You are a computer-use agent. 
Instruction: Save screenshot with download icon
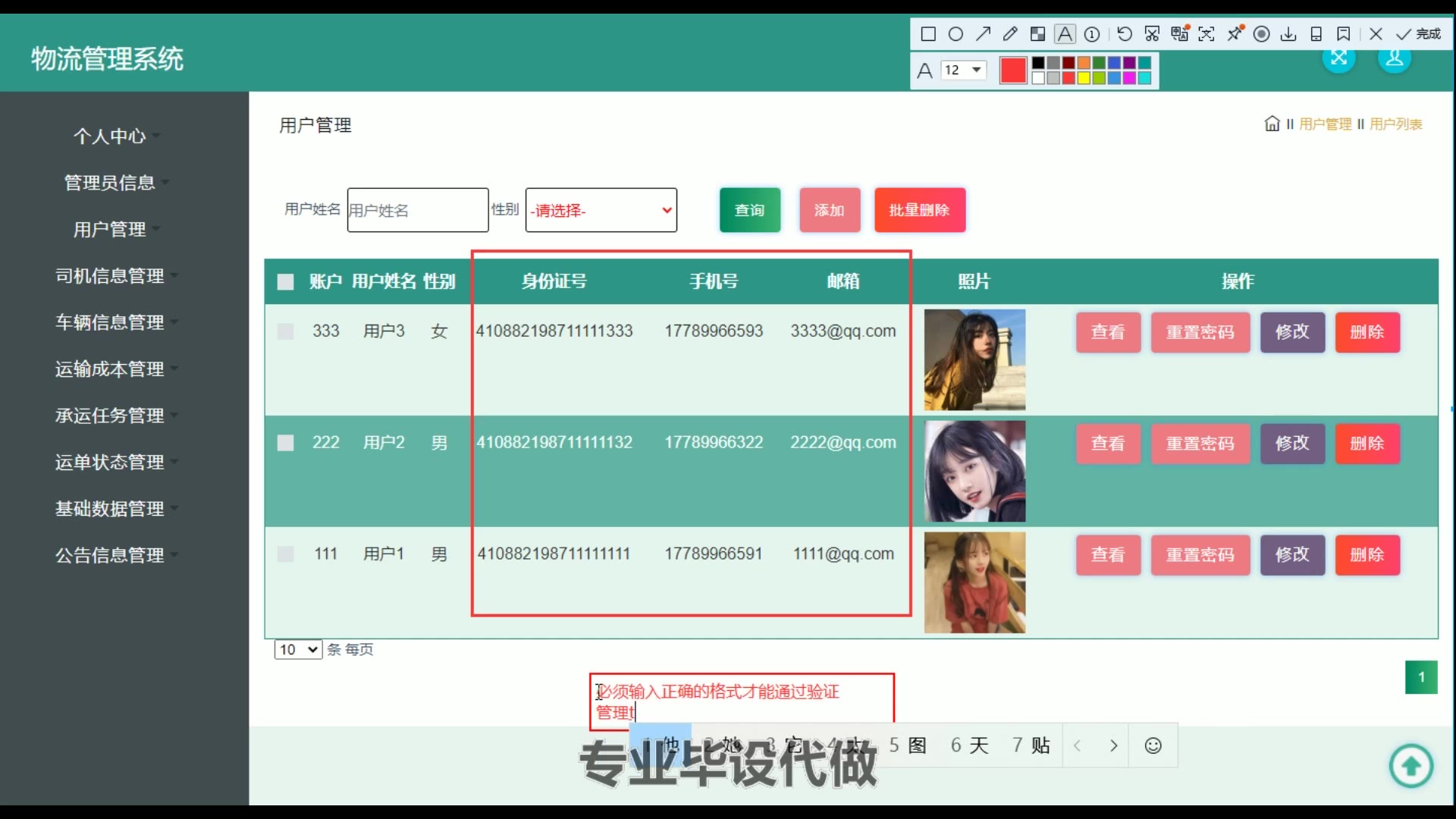point(1288,34)
